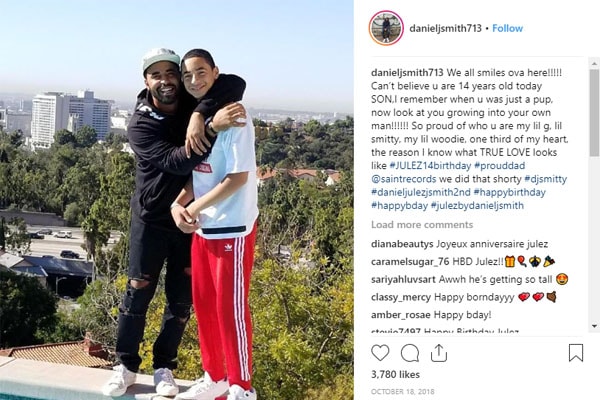Screen dimensions: 600x400
Task: Open the #JULEZ14birthday hashtag
Action: click(430, 166)
